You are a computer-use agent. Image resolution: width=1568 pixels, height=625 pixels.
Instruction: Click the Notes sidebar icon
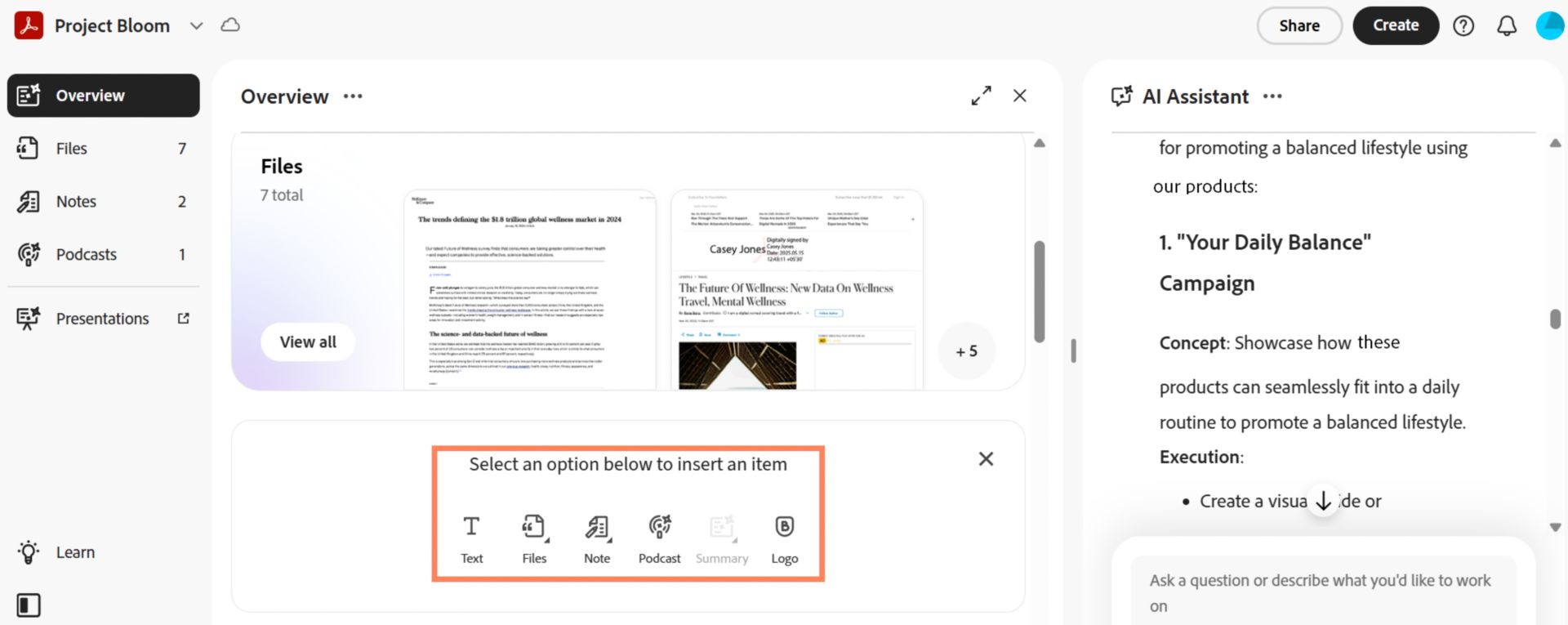point(29,202)
